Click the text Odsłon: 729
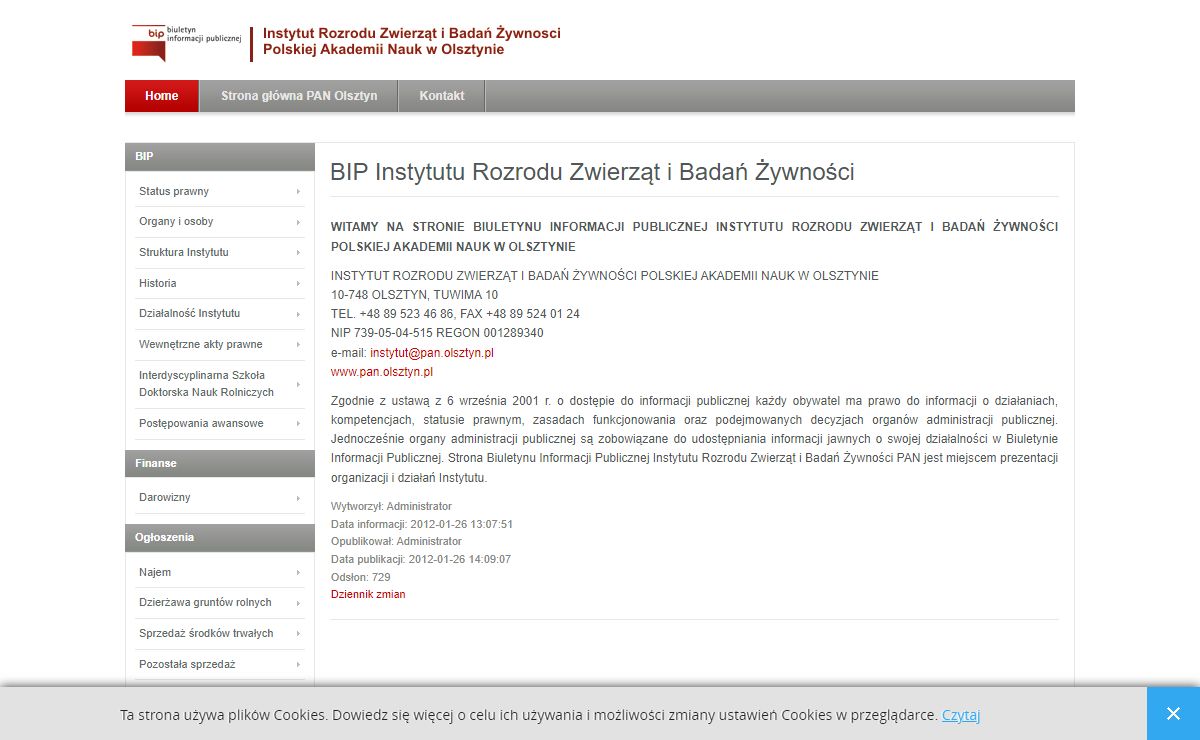 pyautogui.click(x=361, y=577)
